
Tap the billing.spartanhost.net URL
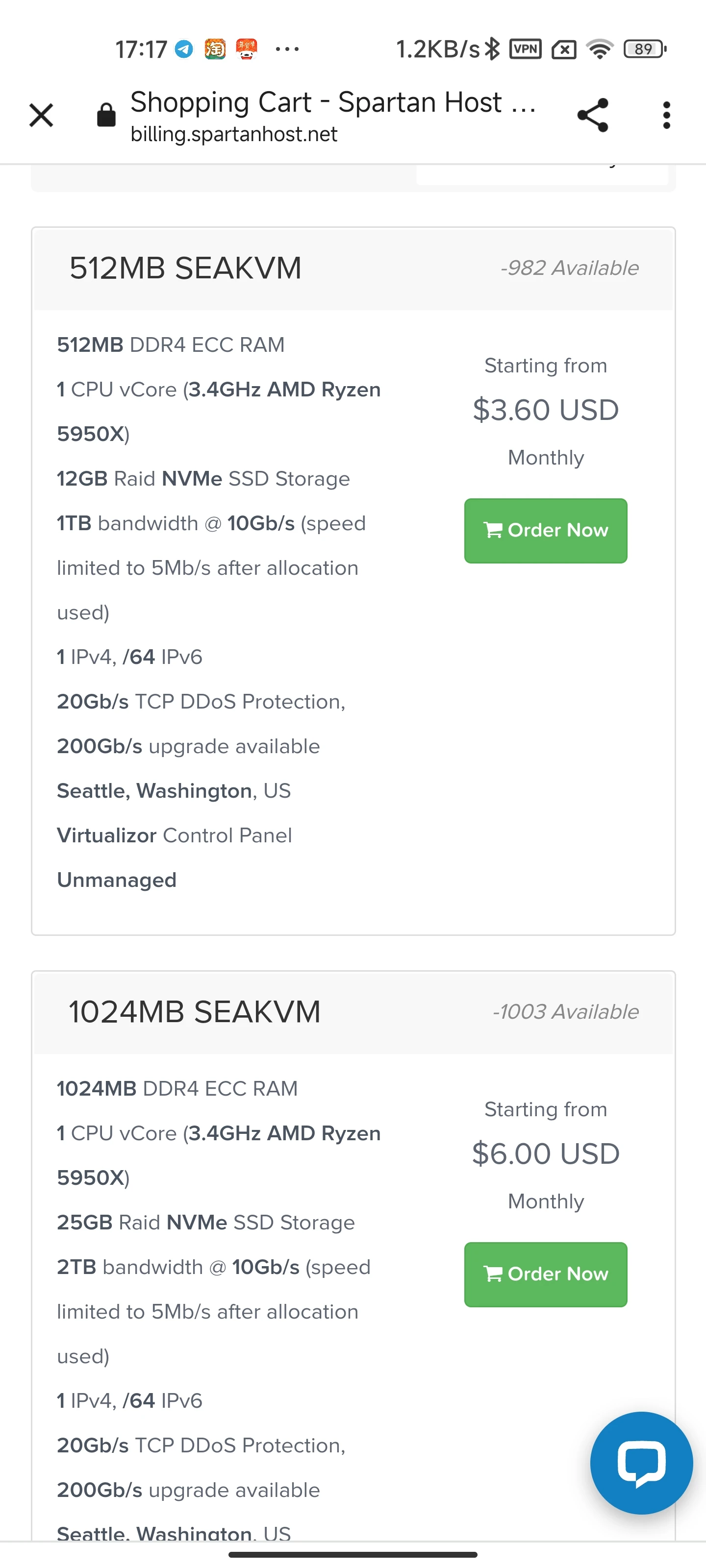(234, 134)
